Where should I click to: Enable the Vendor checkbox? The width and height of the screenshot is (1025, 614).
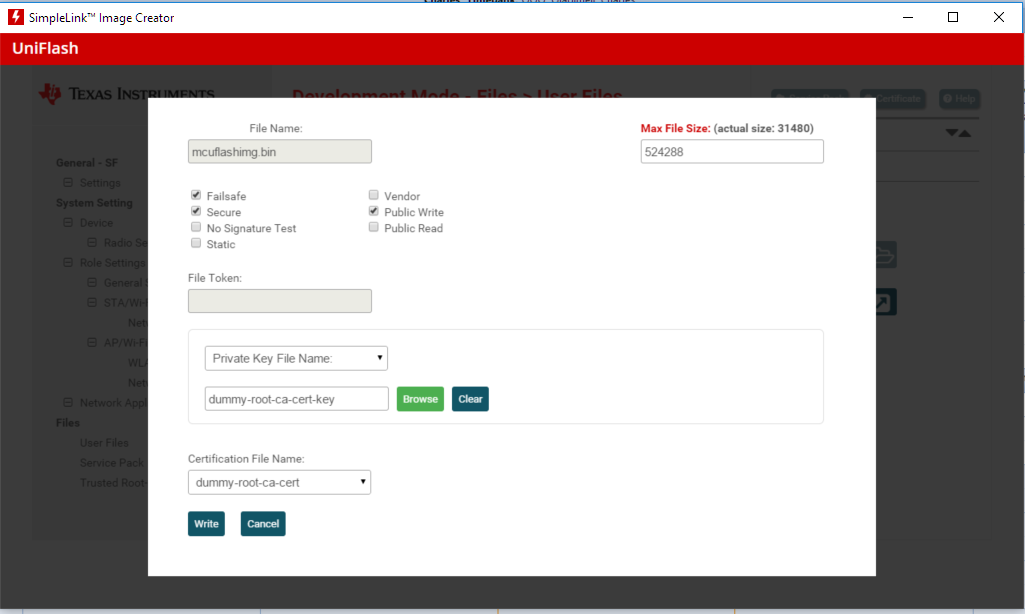pos(373,195)
